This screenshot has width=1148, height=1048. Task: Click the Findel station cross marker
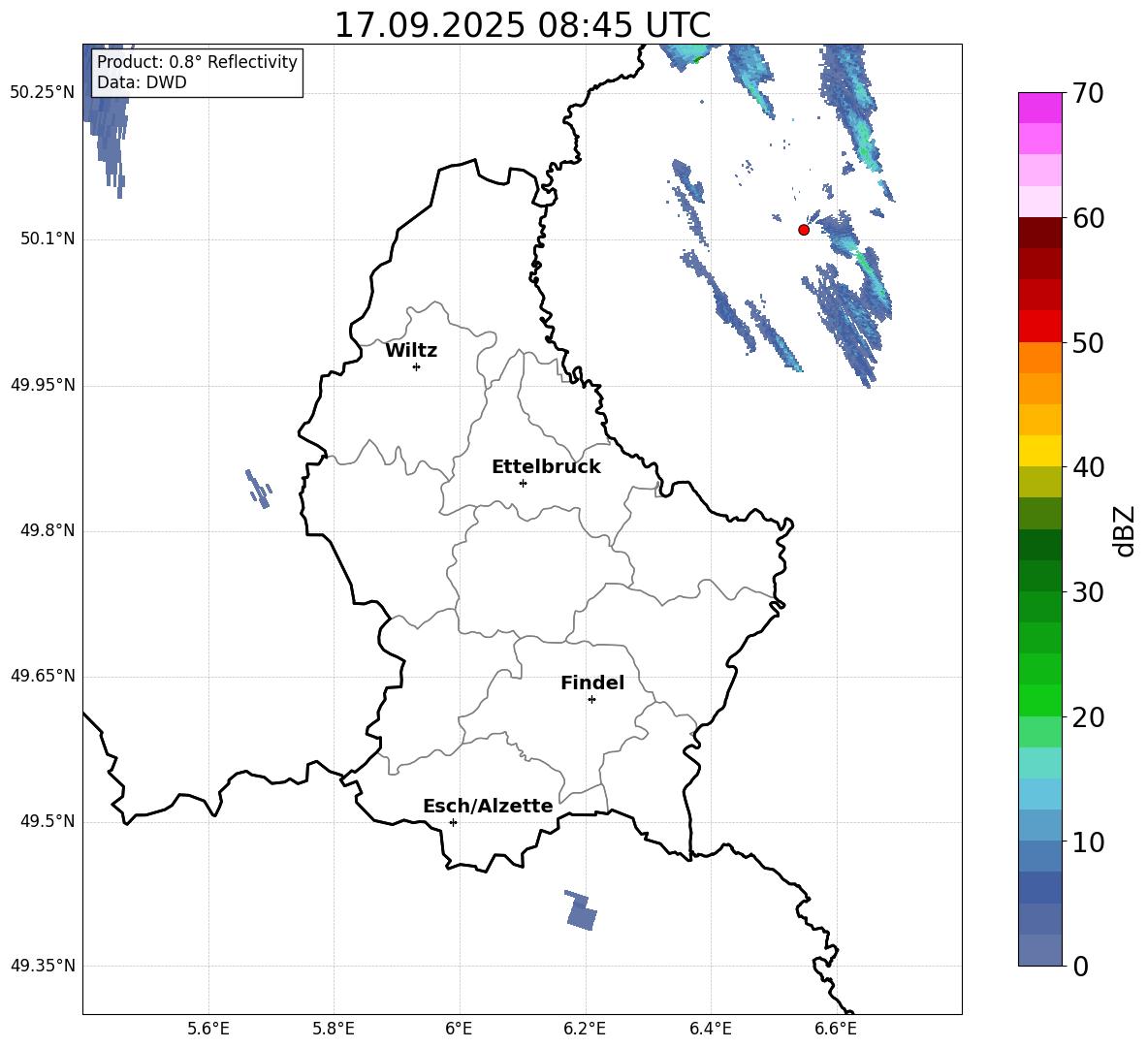[x=591, y=700]
